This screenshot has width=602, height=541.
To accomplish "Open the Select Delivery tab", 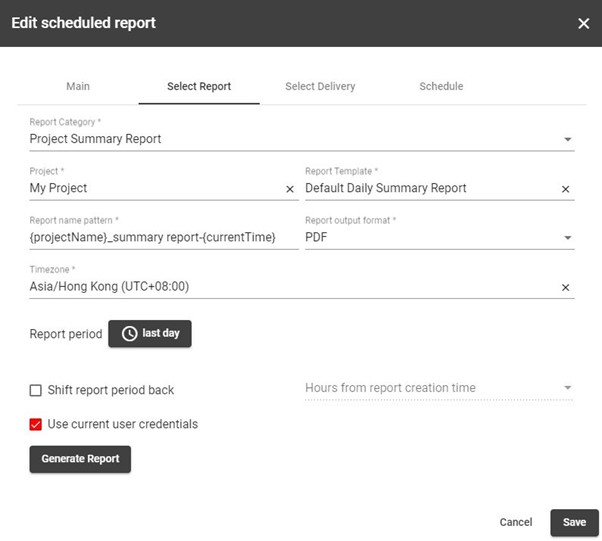I will (x=320, y=86).
